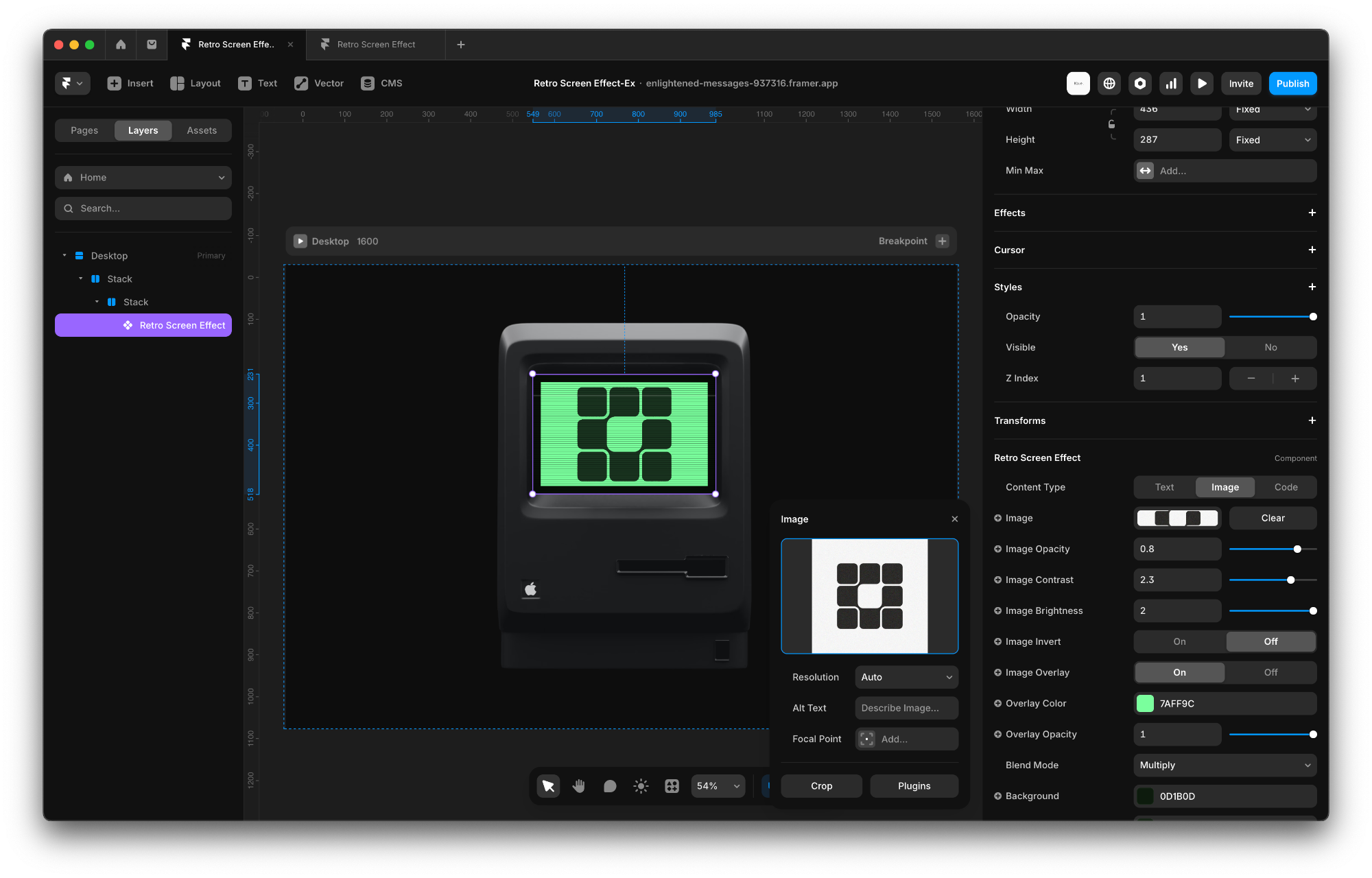Click the Crop button
The width and height of the screenshot is (1372, 878).
pos(821,786)
